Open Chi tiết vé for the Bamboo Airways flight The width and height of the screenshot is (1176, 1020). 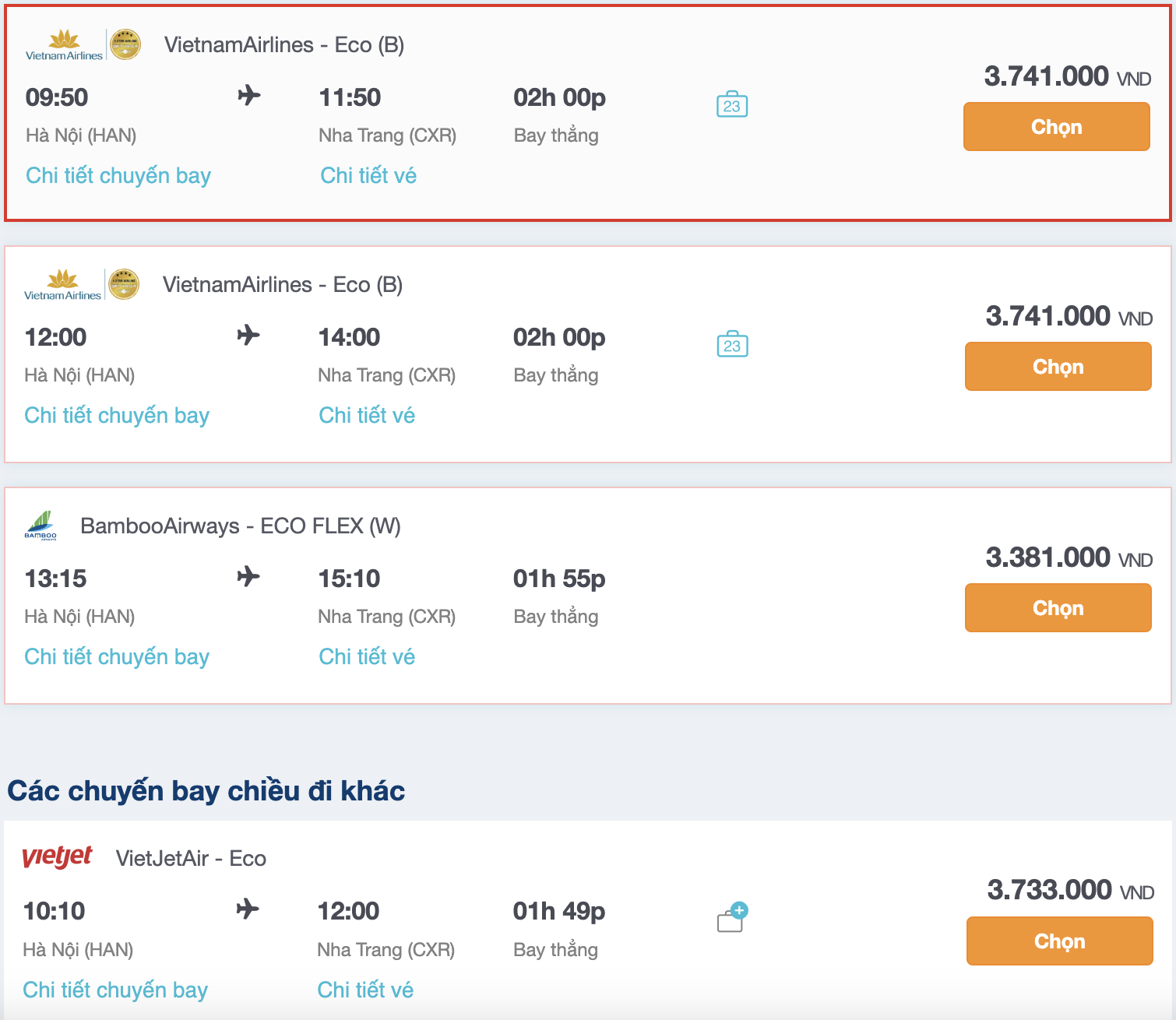point(367,656)
